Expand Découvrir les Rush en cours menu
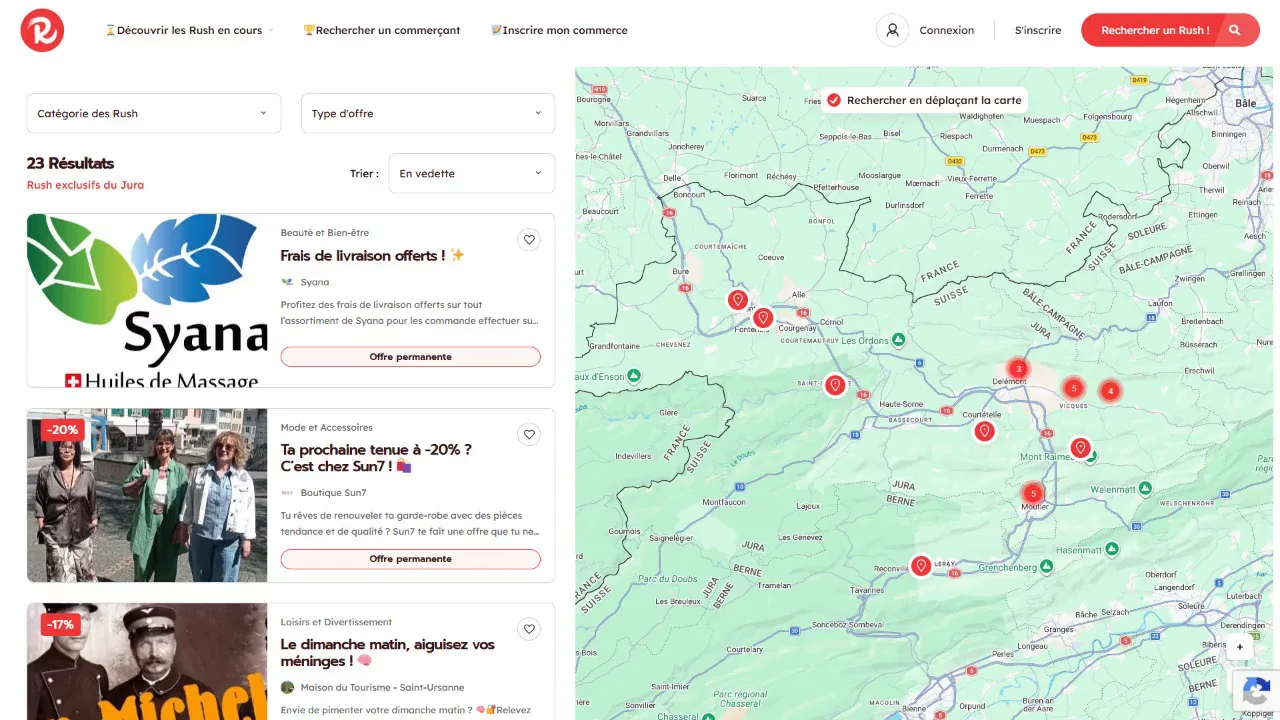Image resolution: width=1280 pixels, height=720 pixels. pyautogui.click(x=189, y=30)
